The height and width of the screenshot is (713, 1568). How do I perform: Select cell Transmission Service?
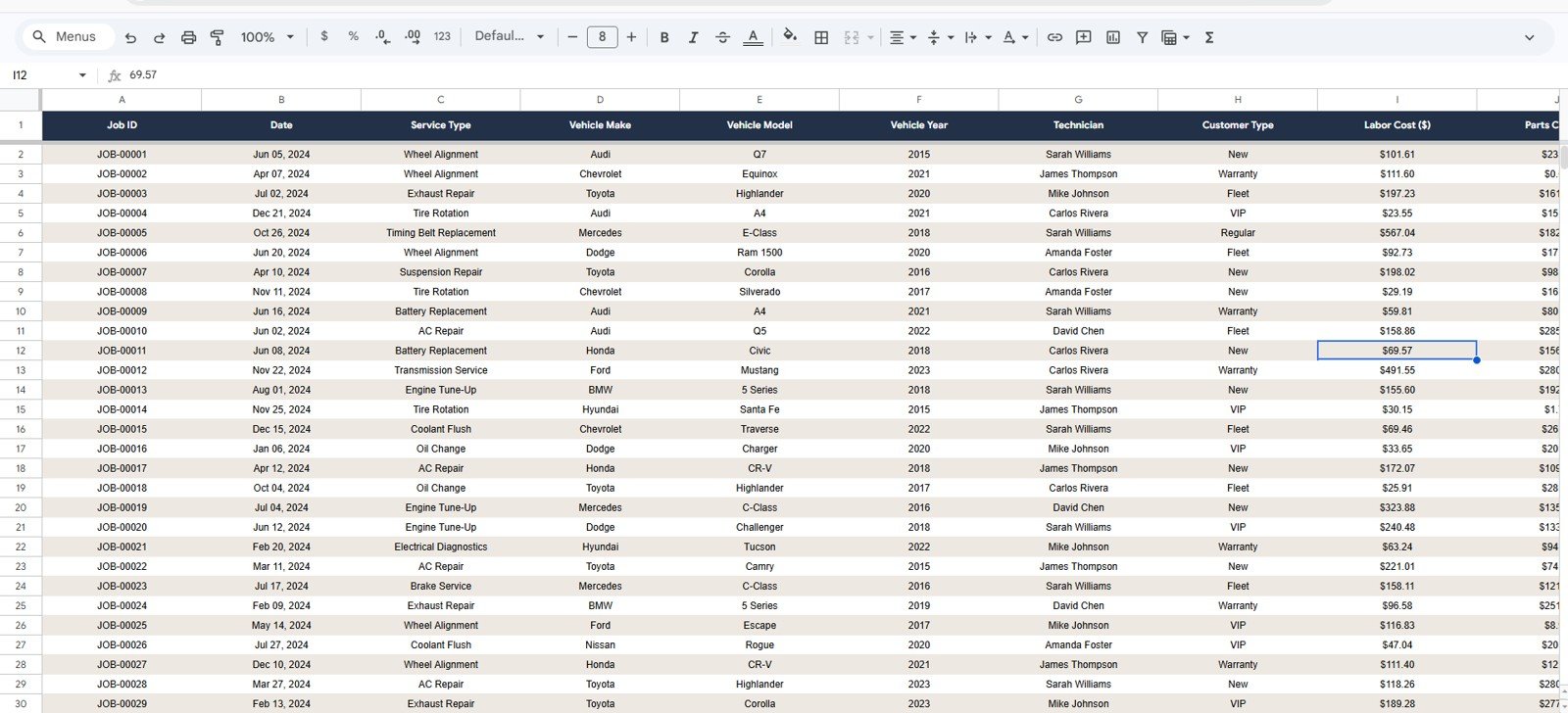tap(440, 370)
